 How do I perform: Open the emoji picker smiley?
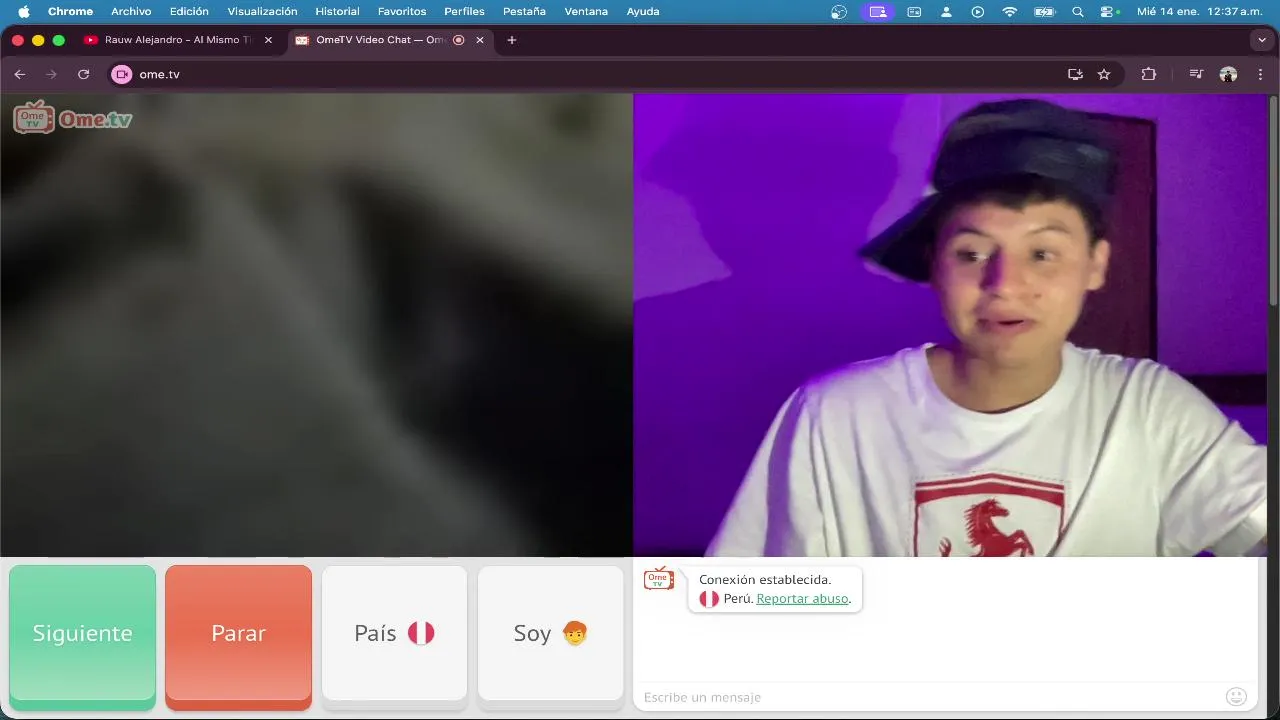[1237, 697]
